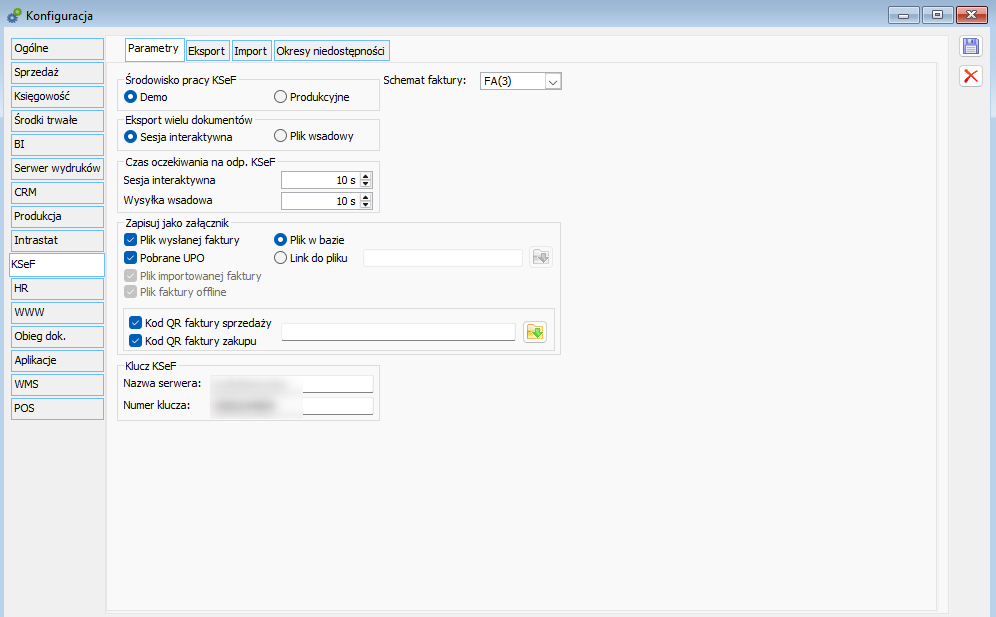Open the Serwer wydruków section
Viewport: 996px width, 617px height.
point(57,168)
